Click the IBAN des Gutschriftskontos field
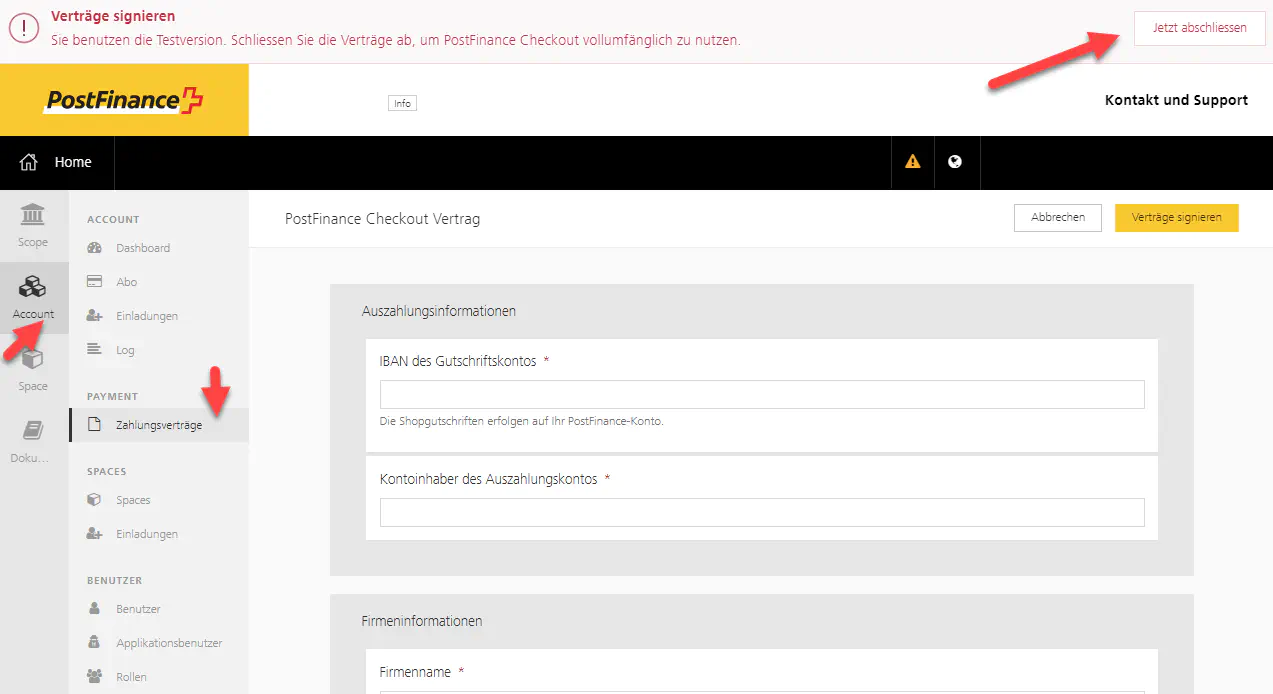This screenshot has height=694, width=1273. pos(761,395)
